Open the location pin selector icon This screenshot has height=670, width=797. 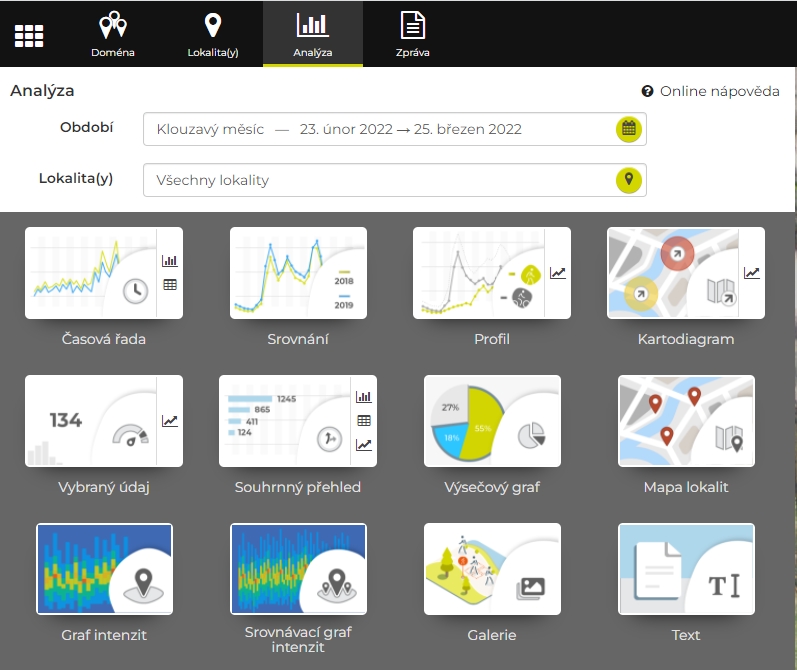point(629,180)
